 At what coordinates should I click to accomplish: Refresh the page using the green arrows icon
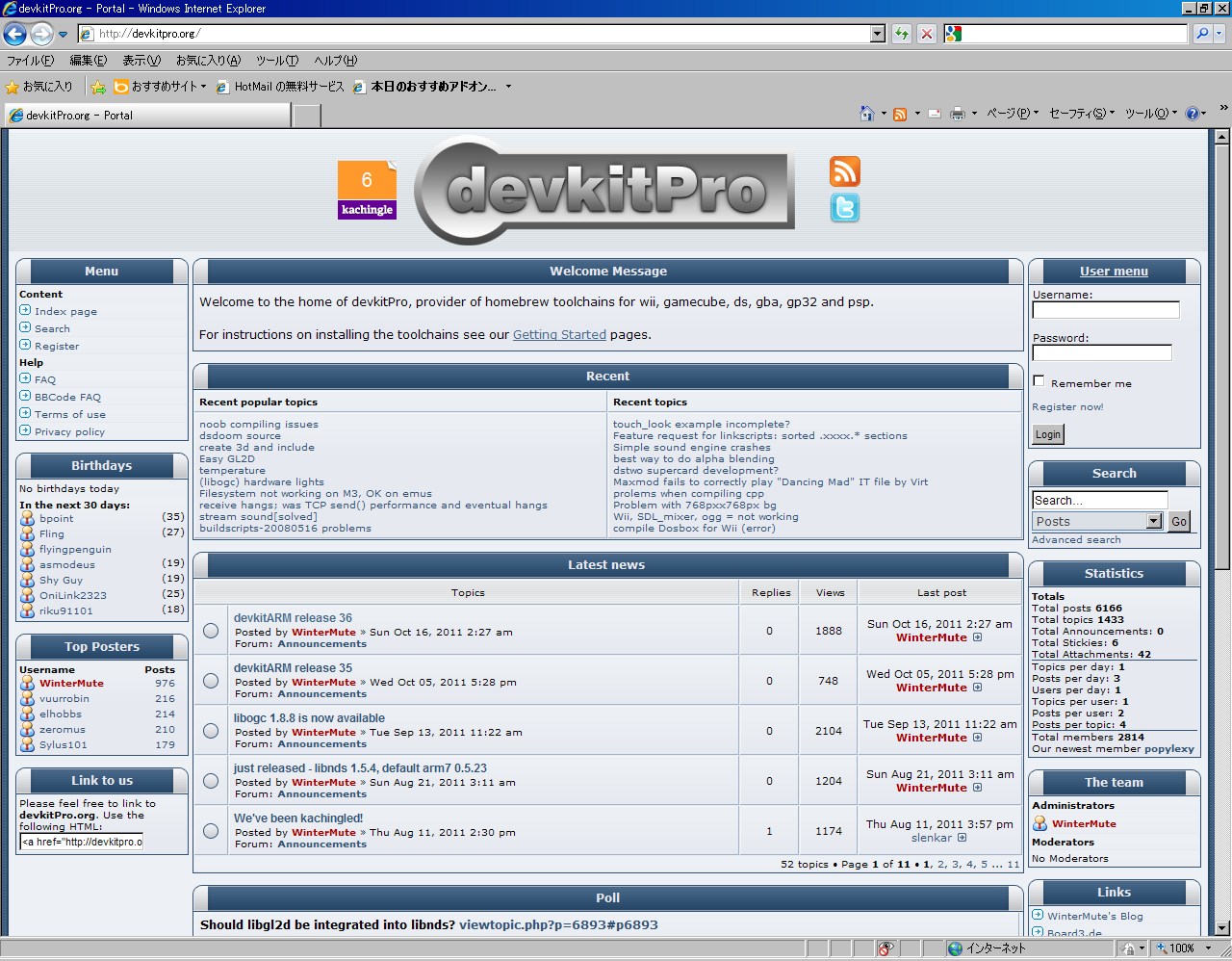902,34
